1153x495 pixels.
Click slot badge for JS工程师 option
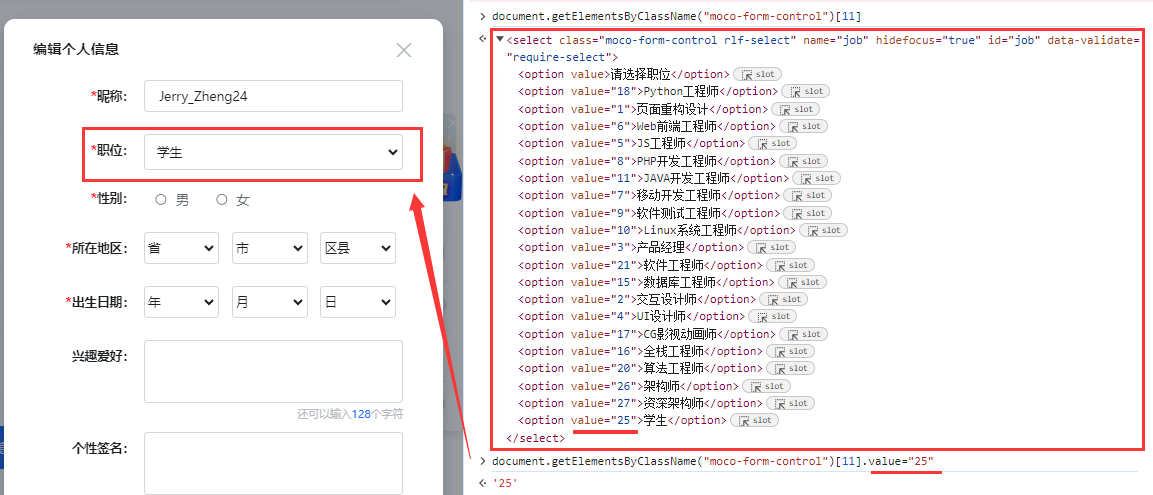[772, 143]
